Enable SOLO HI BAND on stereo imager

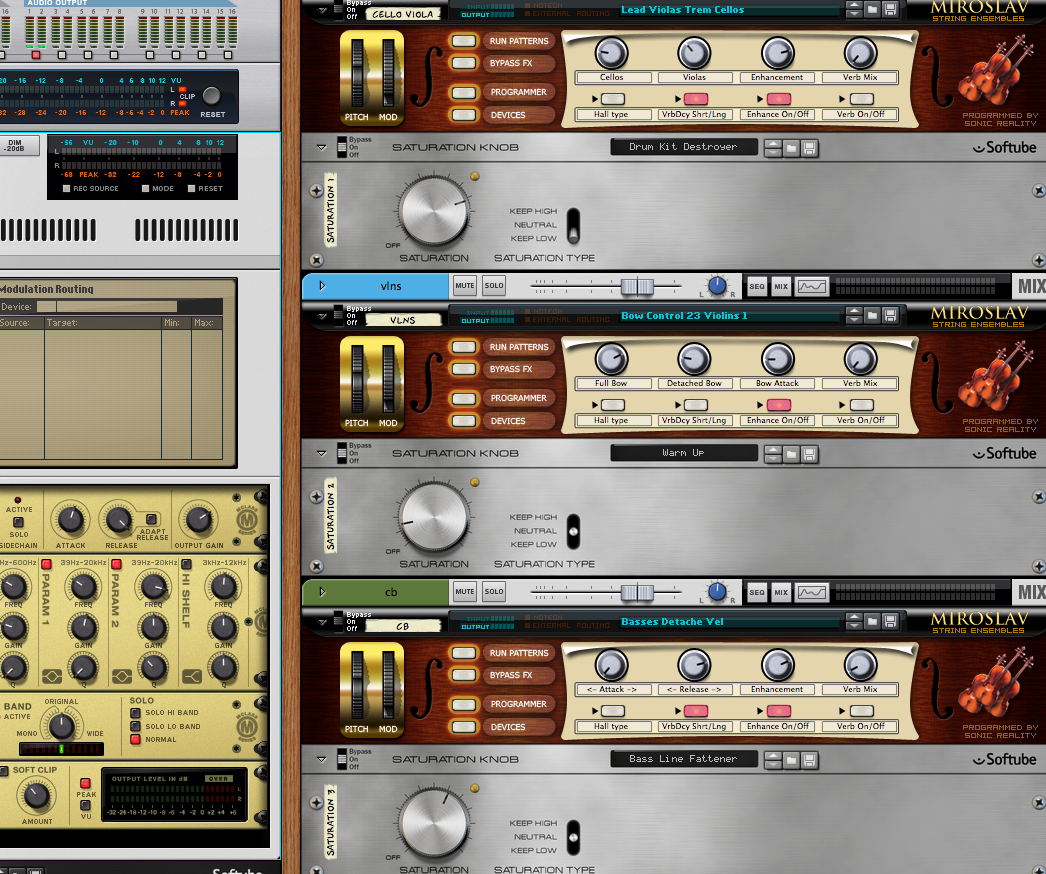click(135, 713)
